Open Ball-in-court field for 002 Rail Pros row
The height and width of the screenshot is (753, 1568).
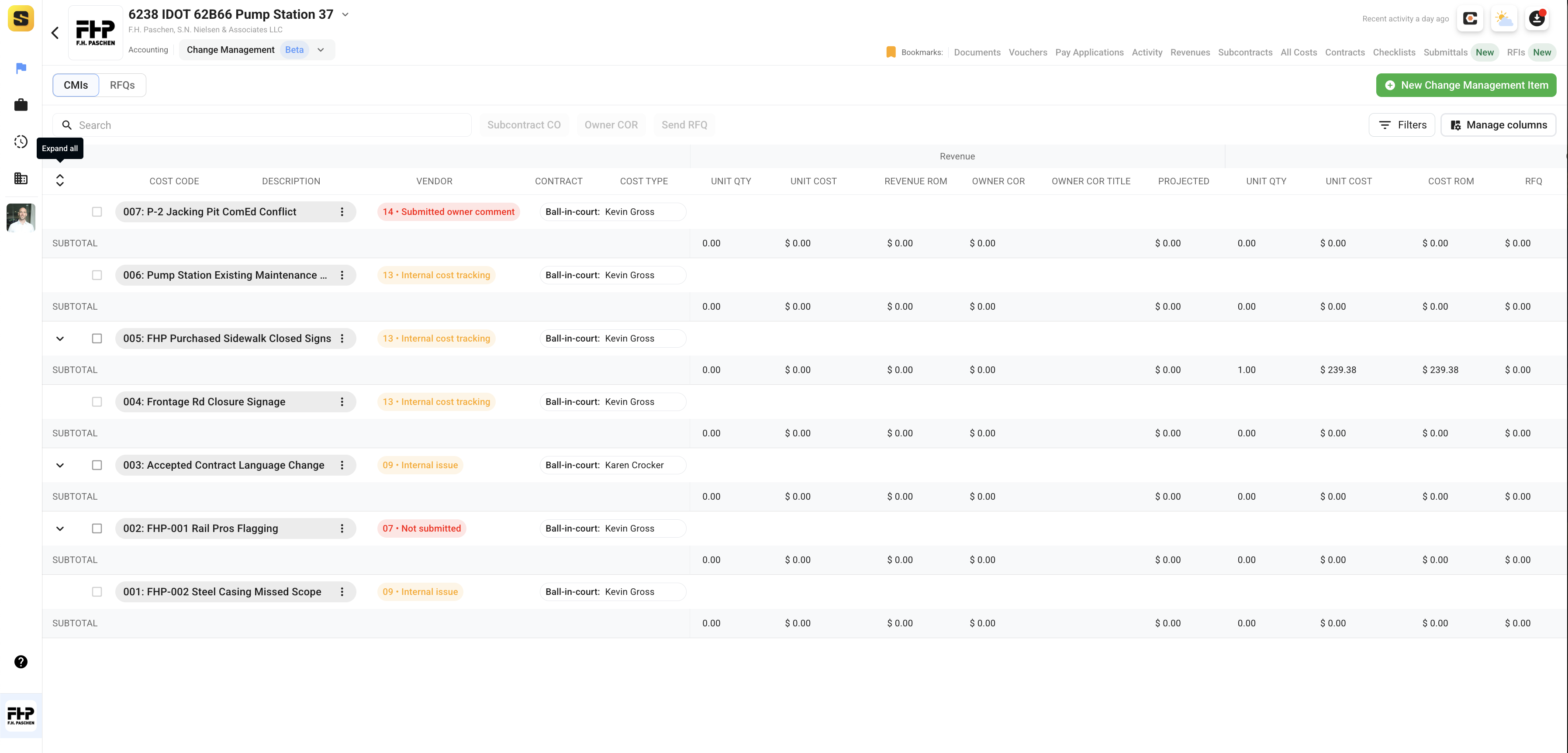(612, 528)
